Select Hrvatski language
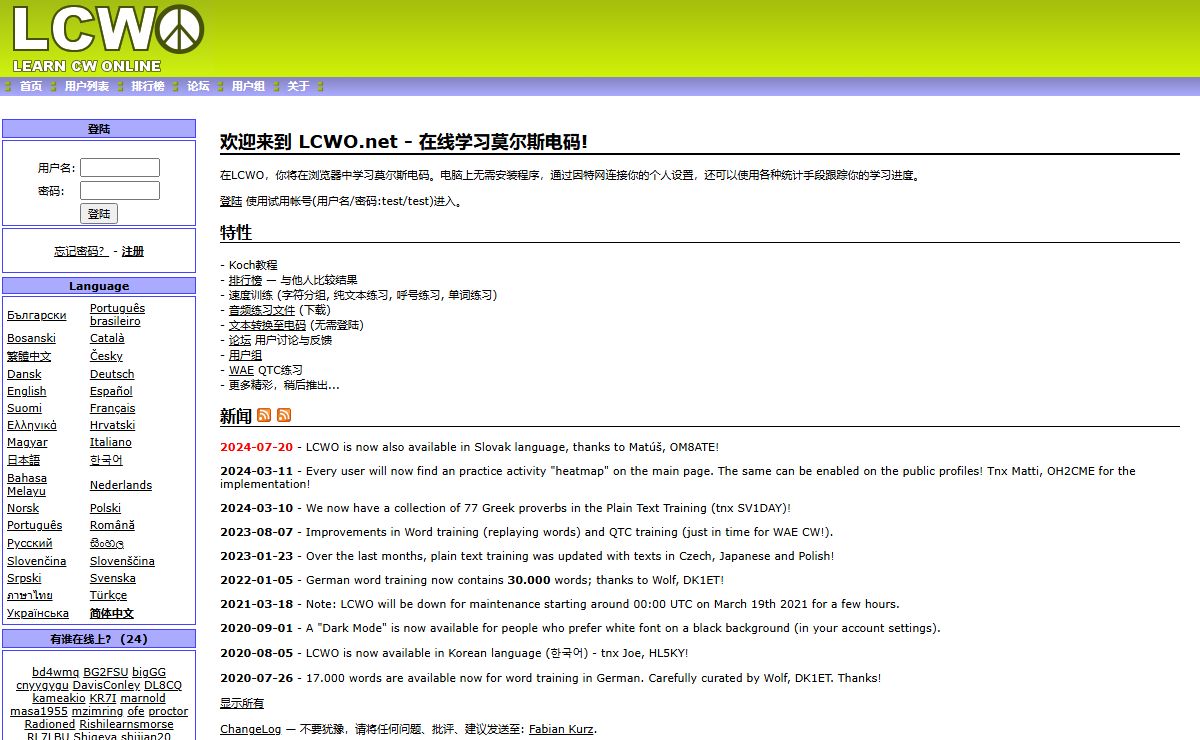This screenshot has height=740, width=1200. pyautogui.click(x=112, y=425)
